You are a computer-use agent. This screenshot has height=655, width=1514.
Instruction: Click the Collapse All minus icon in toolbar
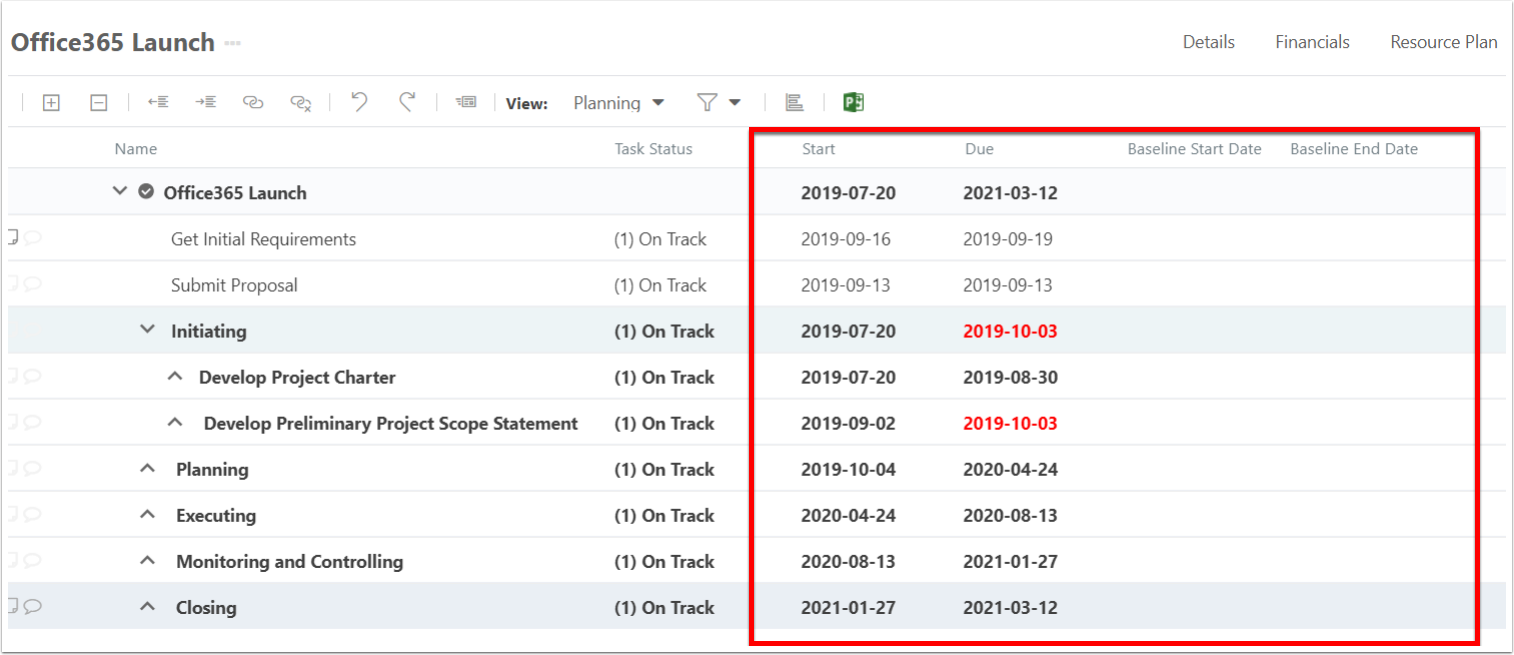click(98, 102)
